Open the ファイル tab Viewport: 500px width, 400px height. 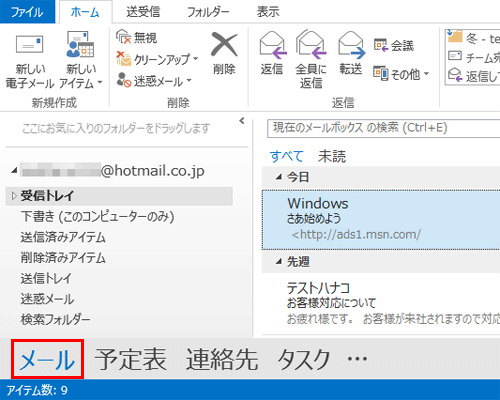pyautogui.click(x=27, y=12)
